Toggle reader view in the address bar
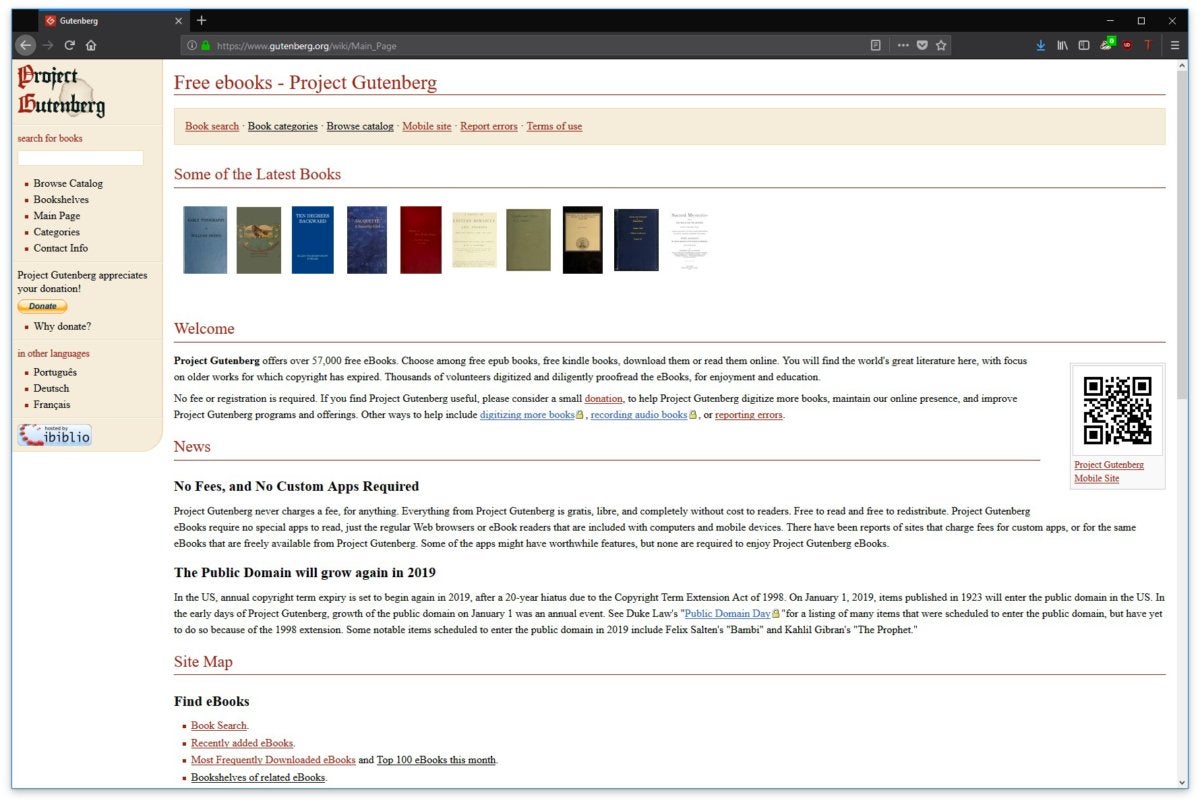This screenshot has width=1200, height=803. (x=876, y=45)
